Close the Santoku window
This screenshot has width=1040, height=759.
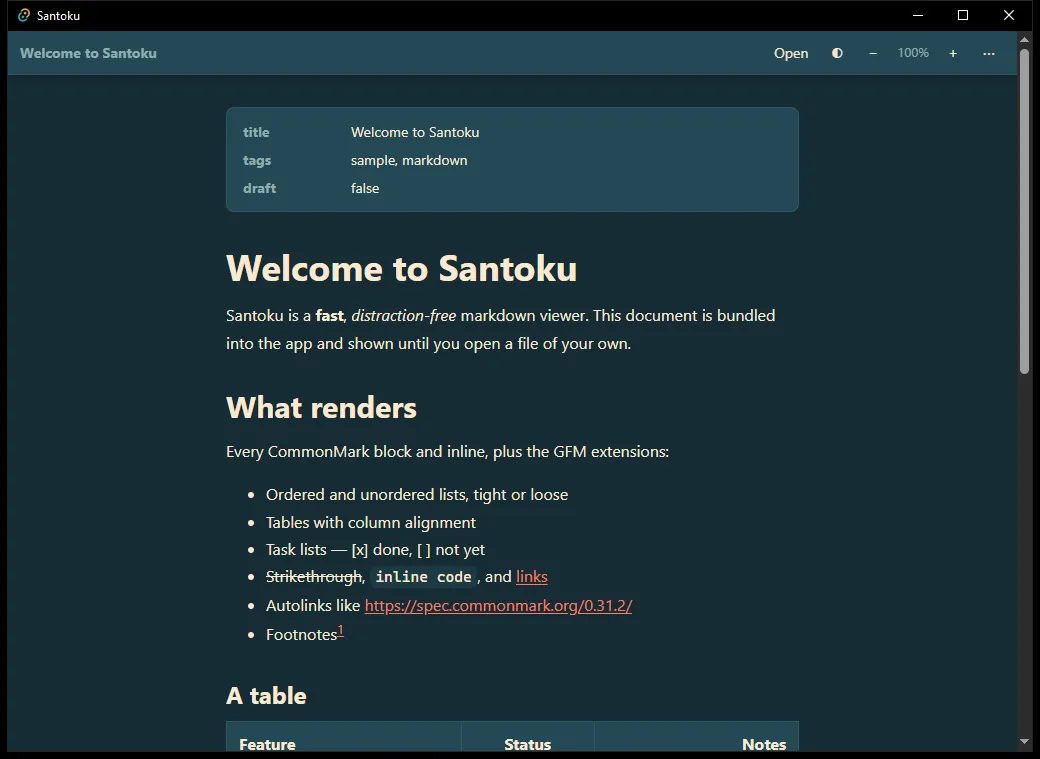pyautogui.click(x=1009, y=15)
